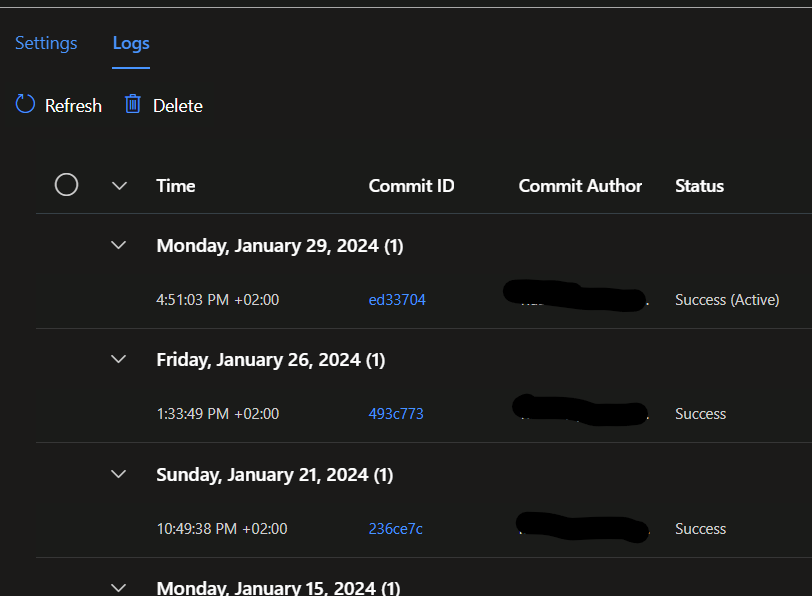
Task: Collapse all groups via header chevron
Action: [x=120, y=185]
